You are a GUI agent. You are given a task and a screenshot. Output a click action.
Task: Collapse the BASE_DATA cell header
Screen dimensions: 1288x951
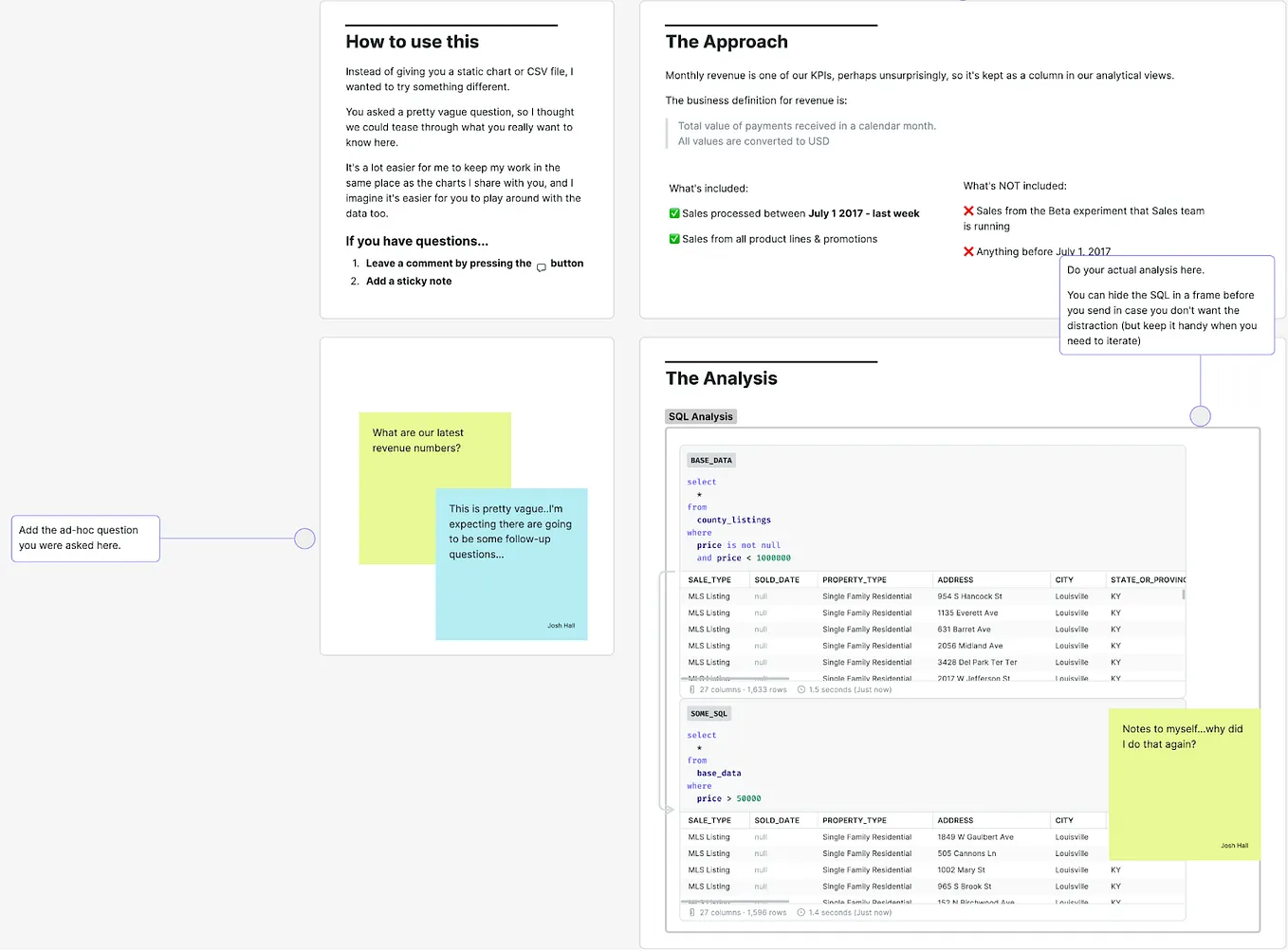[710, 460]
